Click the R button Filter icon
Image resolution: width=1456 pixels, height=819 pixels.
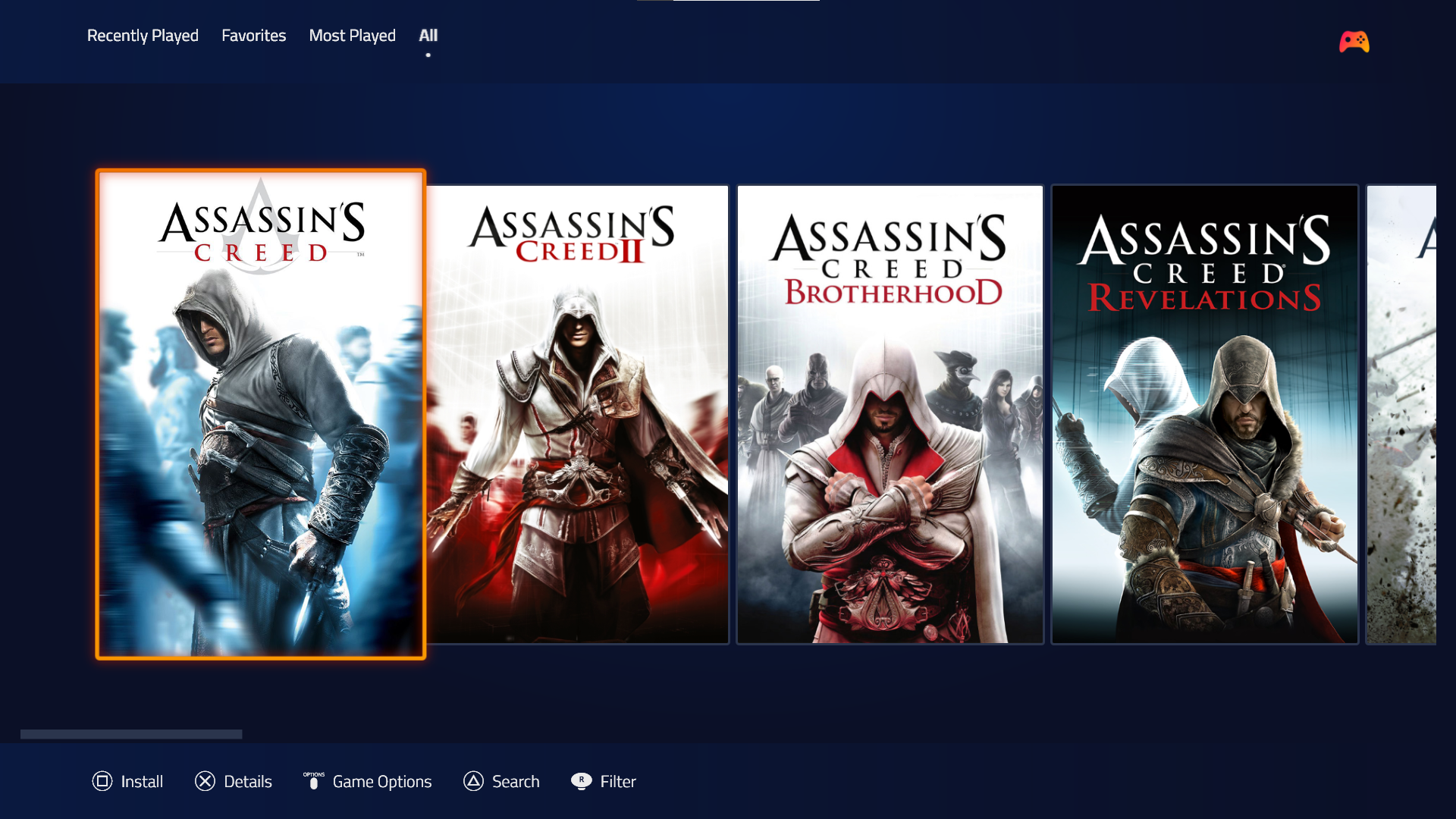click(580, 781)
